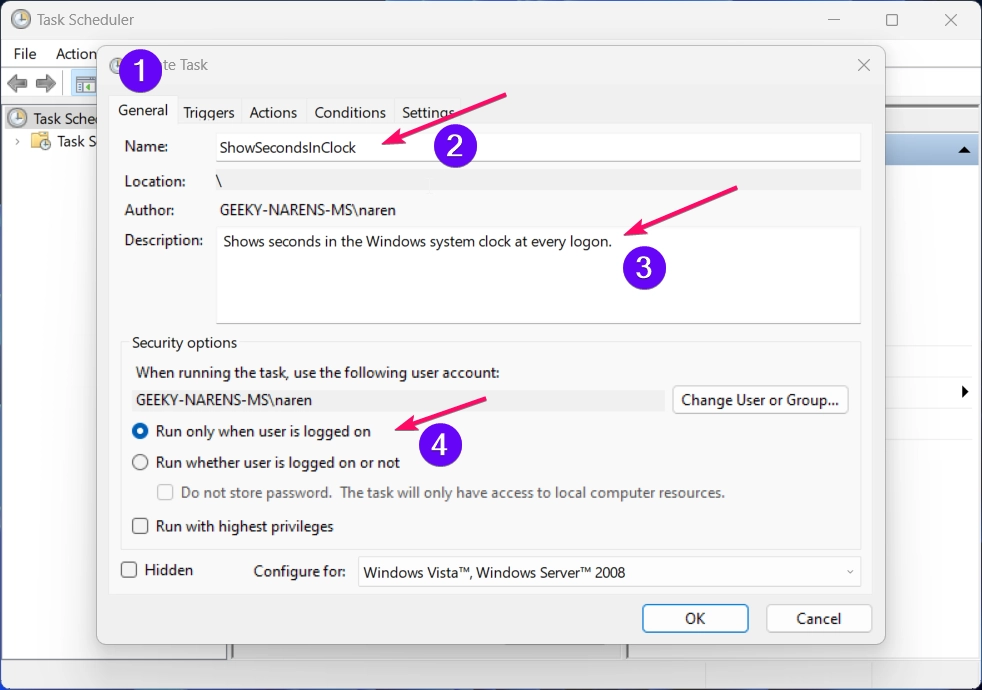Switch to the General tab
This screenshot has height=690, width=982.
(x=143, y=110)
